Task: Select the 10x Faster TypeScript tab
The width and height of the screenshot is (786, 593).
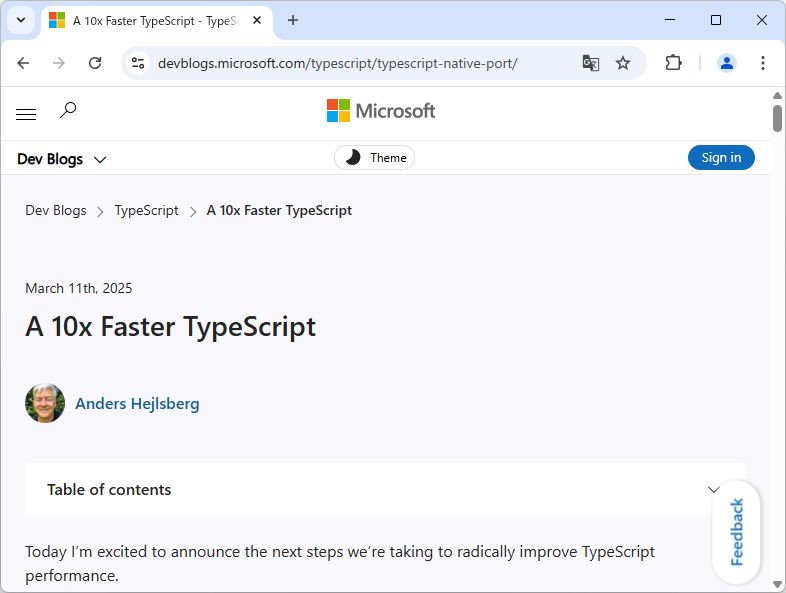Action: (x=150, y=20)
